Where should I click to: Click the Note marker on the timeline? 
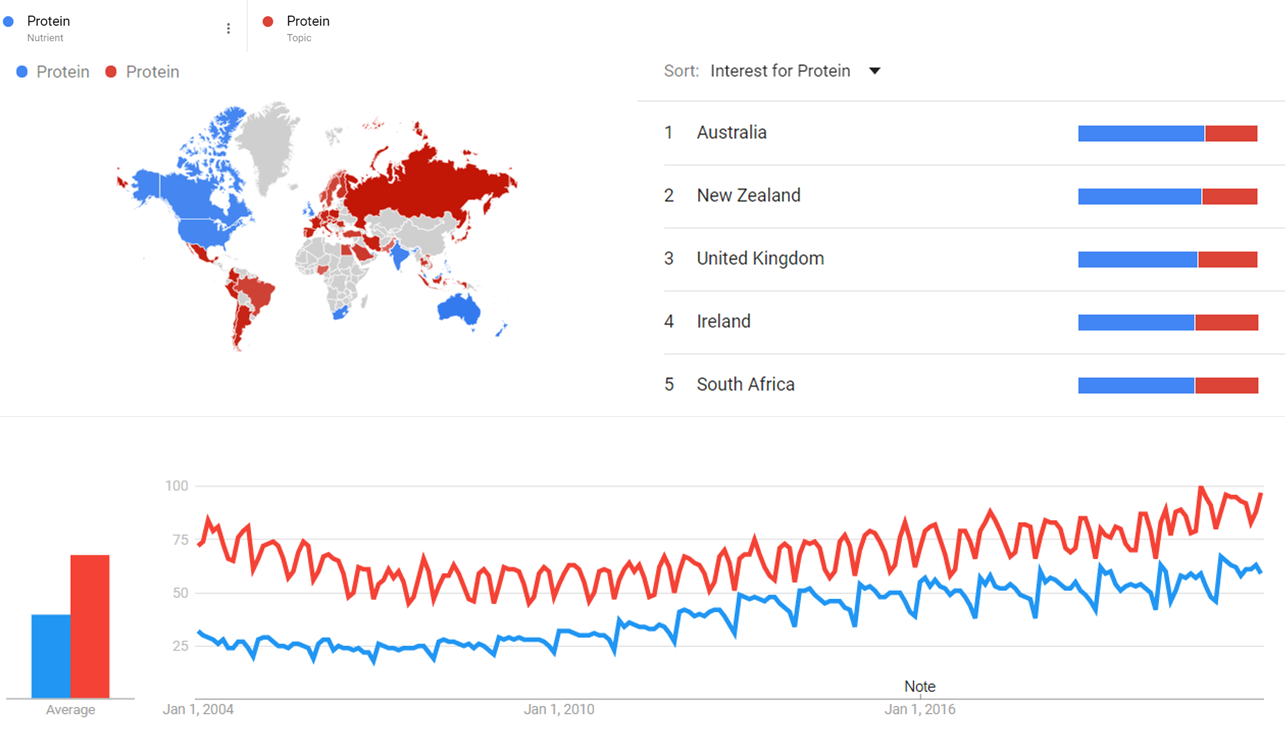click(920, 687)
